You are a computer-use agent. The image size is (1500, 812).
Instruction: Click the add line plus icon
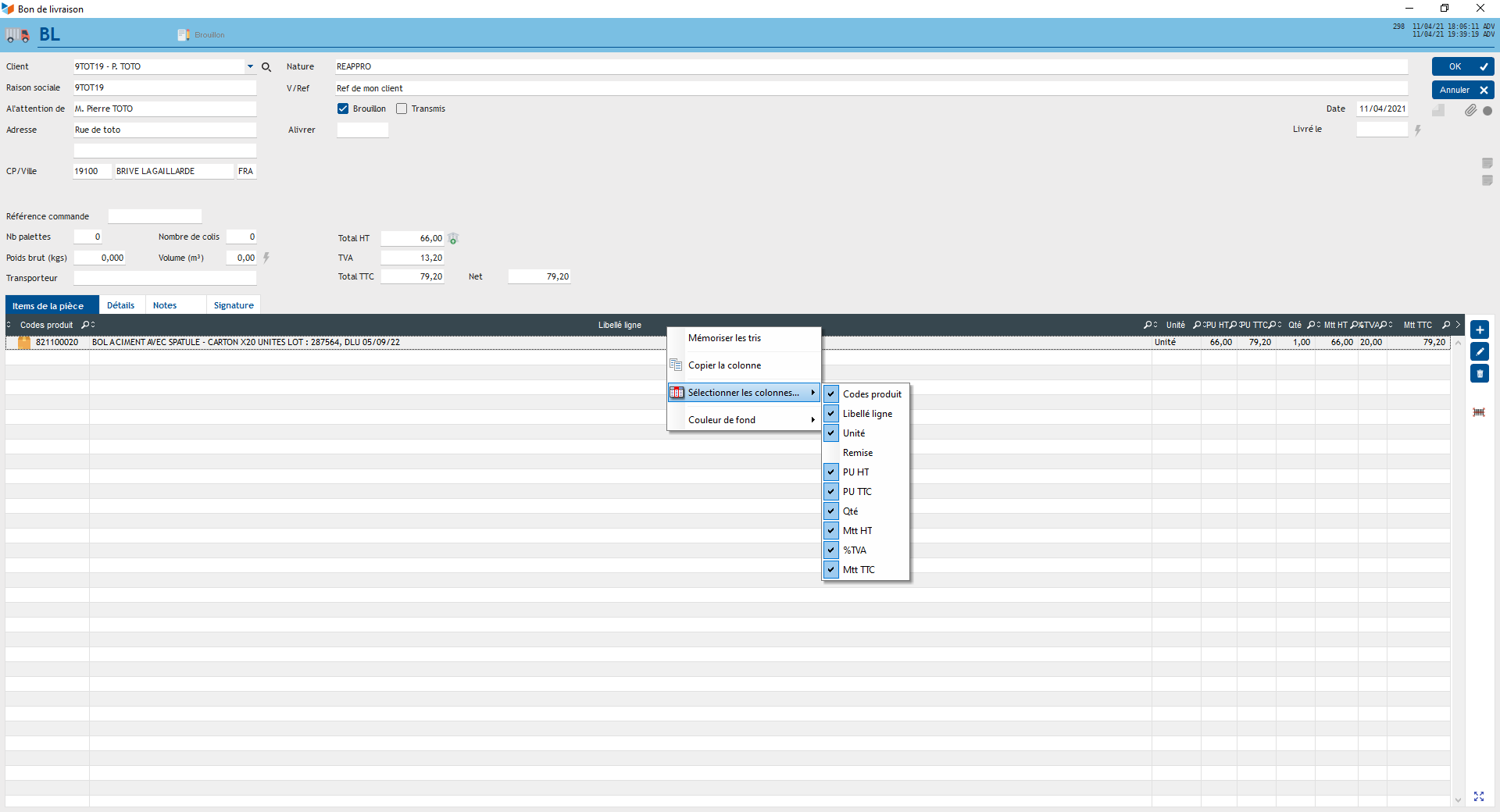pos(1480,329)
